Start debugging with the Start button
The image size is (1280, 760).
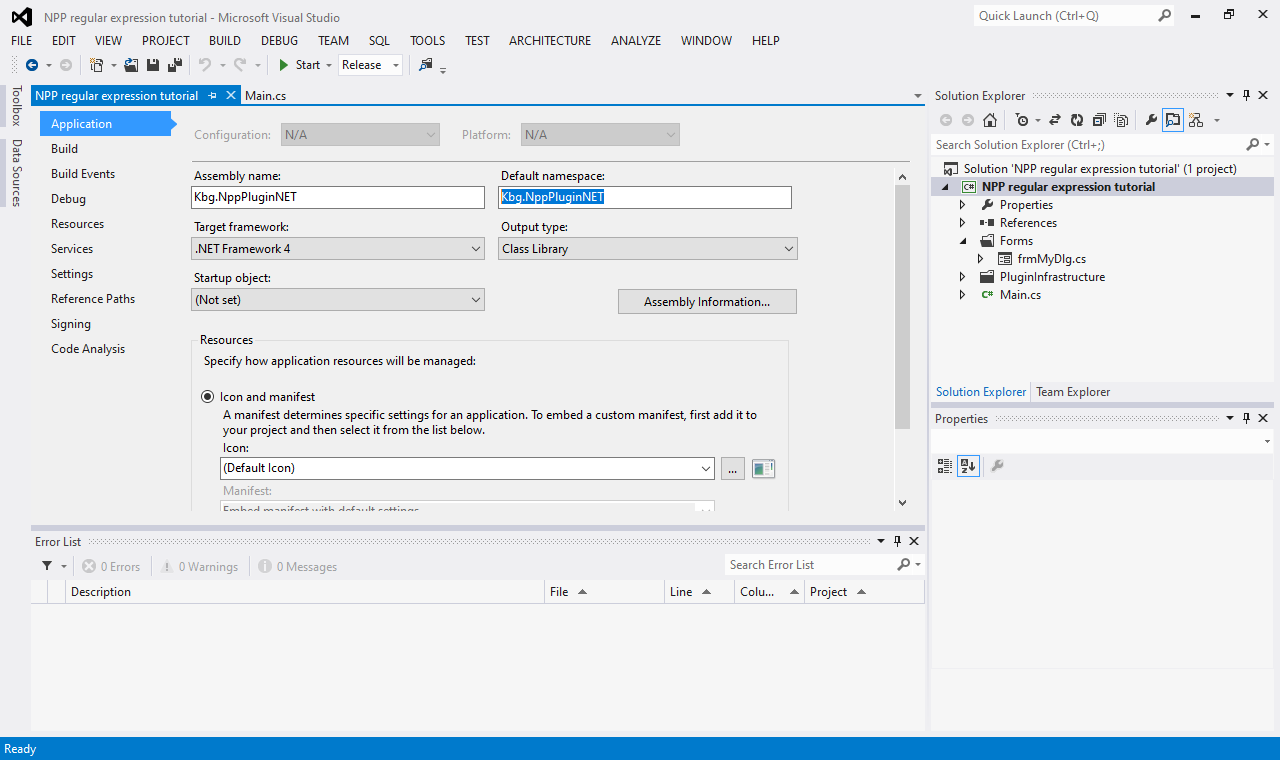click(x=303, y=64)
